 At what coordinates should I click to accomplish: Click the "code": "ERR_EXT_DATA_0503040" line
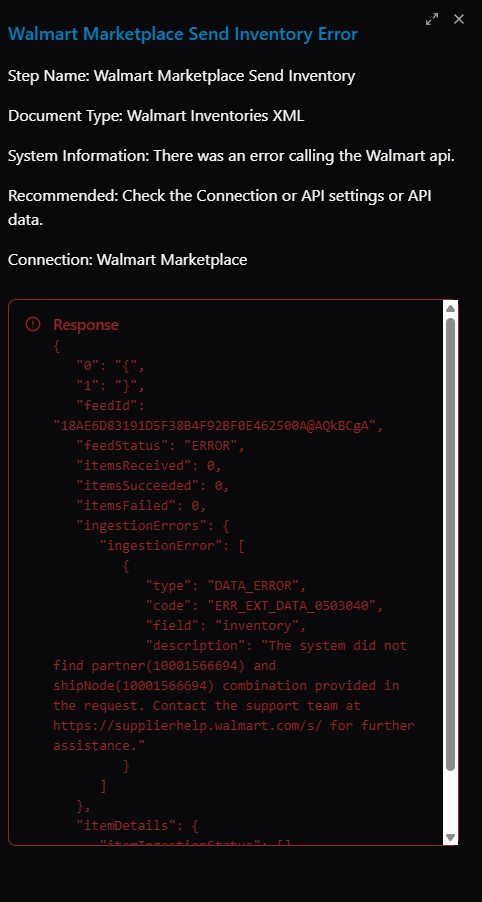tap(264, 606)
